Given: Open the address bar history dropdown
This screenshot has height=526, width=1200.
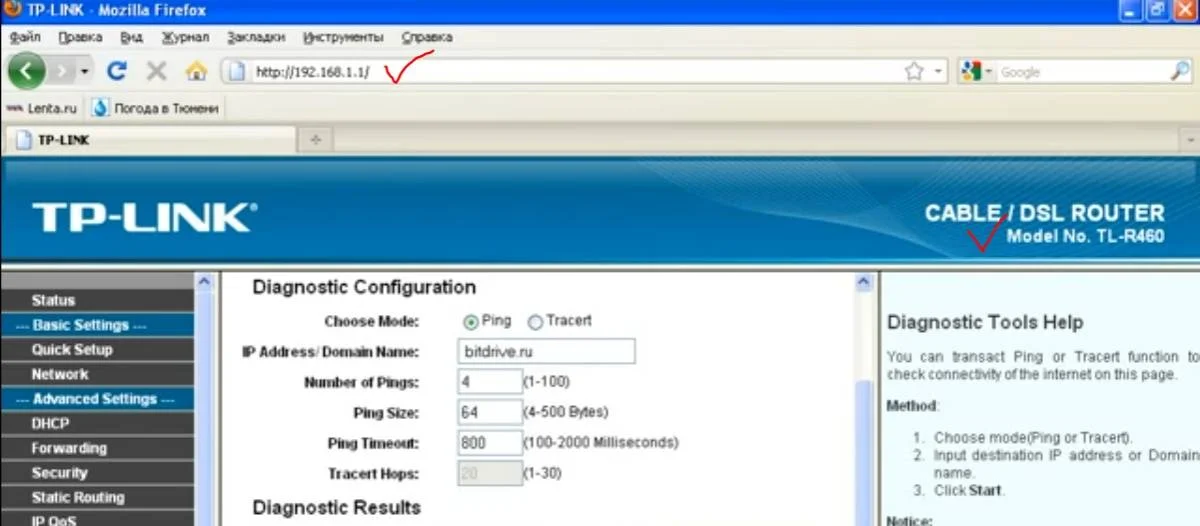Looking at the screenshot, I should point(938,71).
